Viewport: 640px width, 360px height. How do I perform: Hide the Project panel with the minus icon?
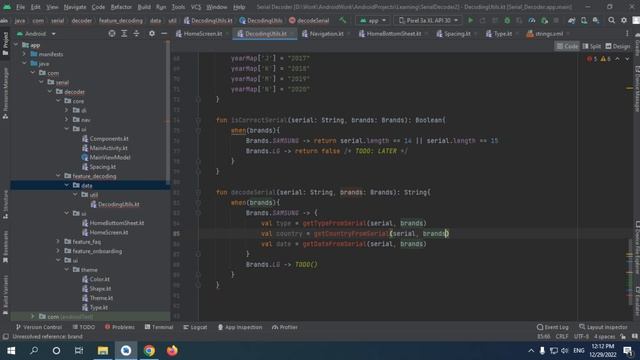pyautogui.click(x=164, y=33)
